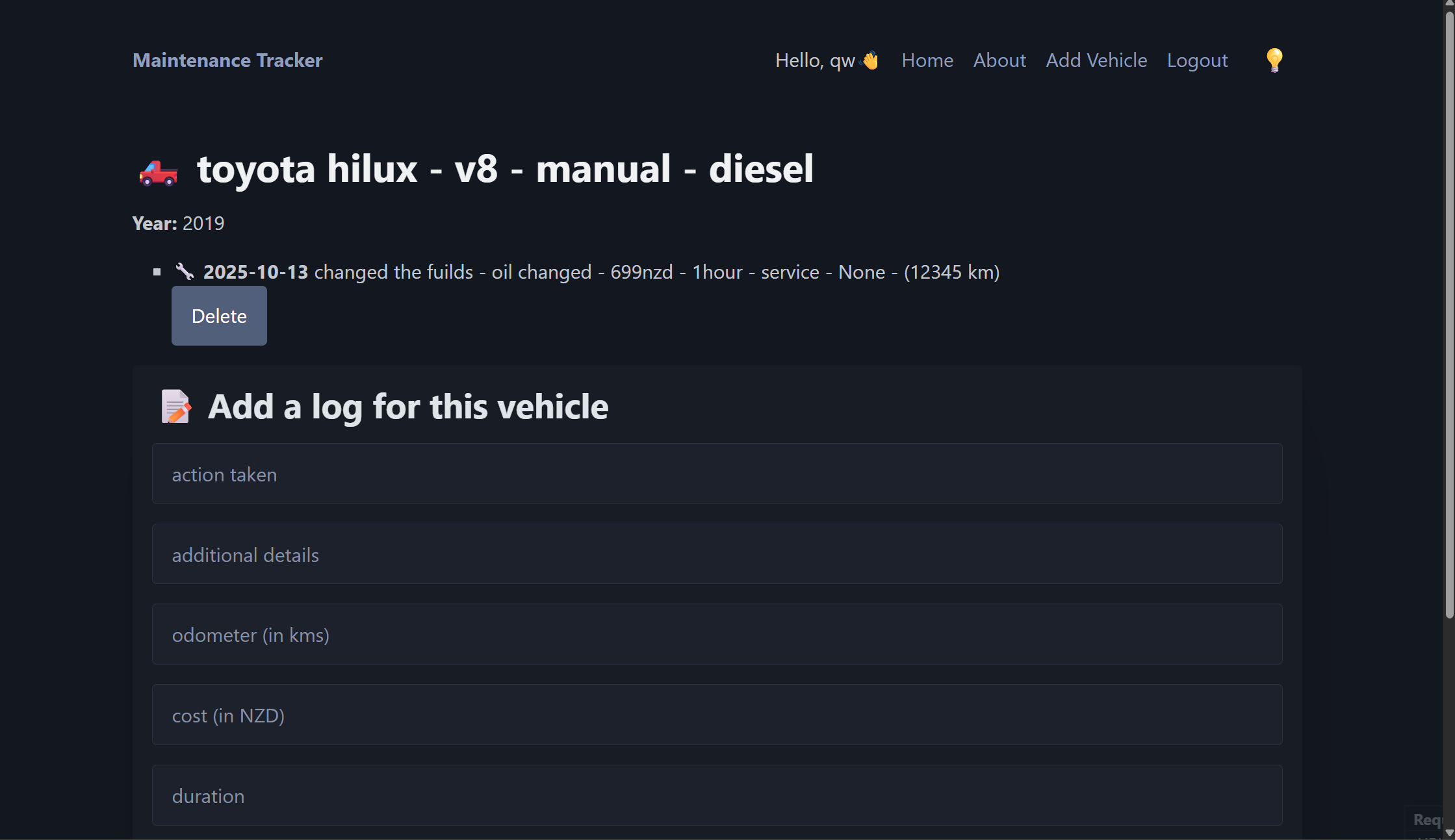Click the memo icon beside Add a log
The height and width of the screenshot is (840, 1455).
[x=175, y=407]
